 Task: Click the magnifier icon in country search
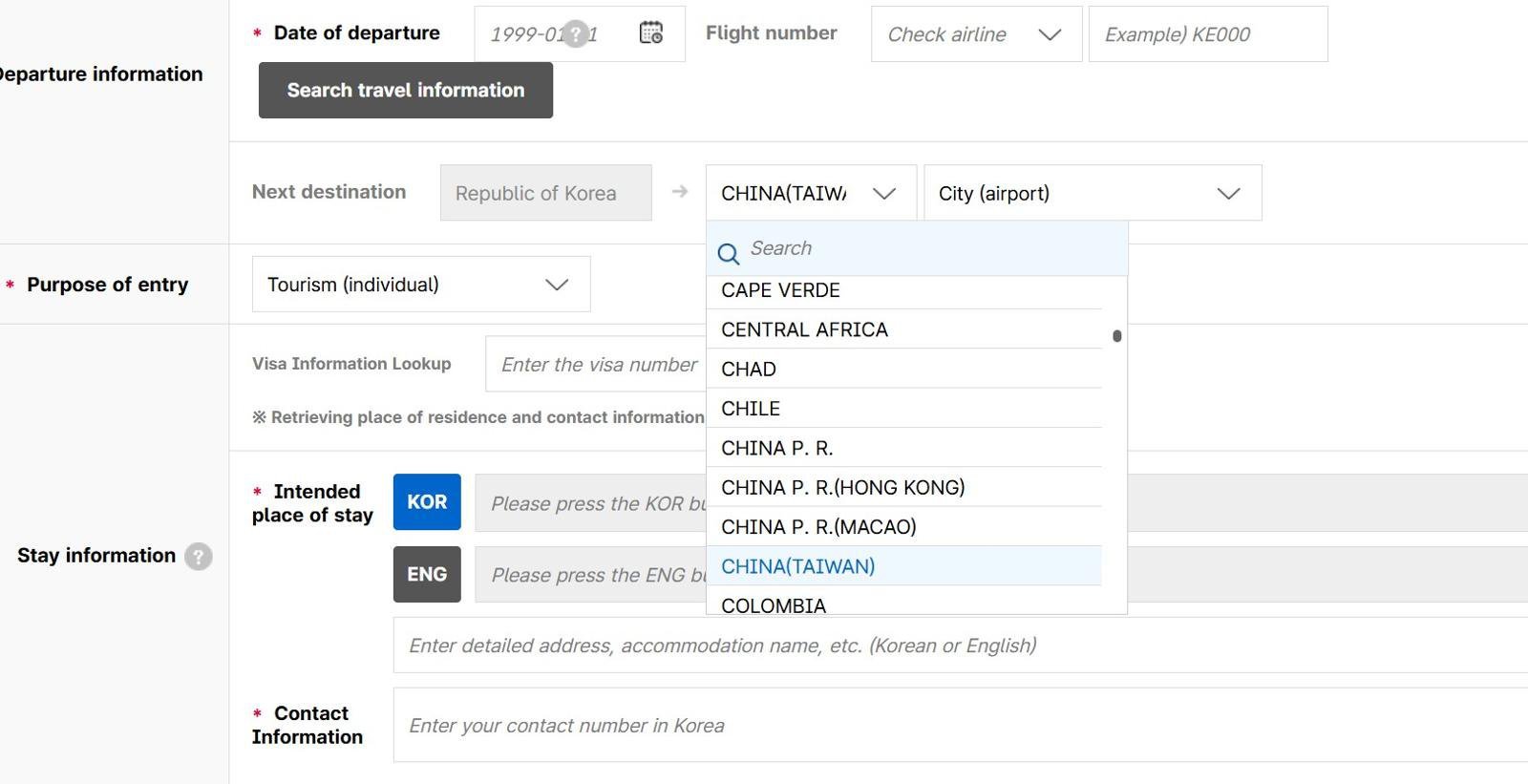coord(729,254)
